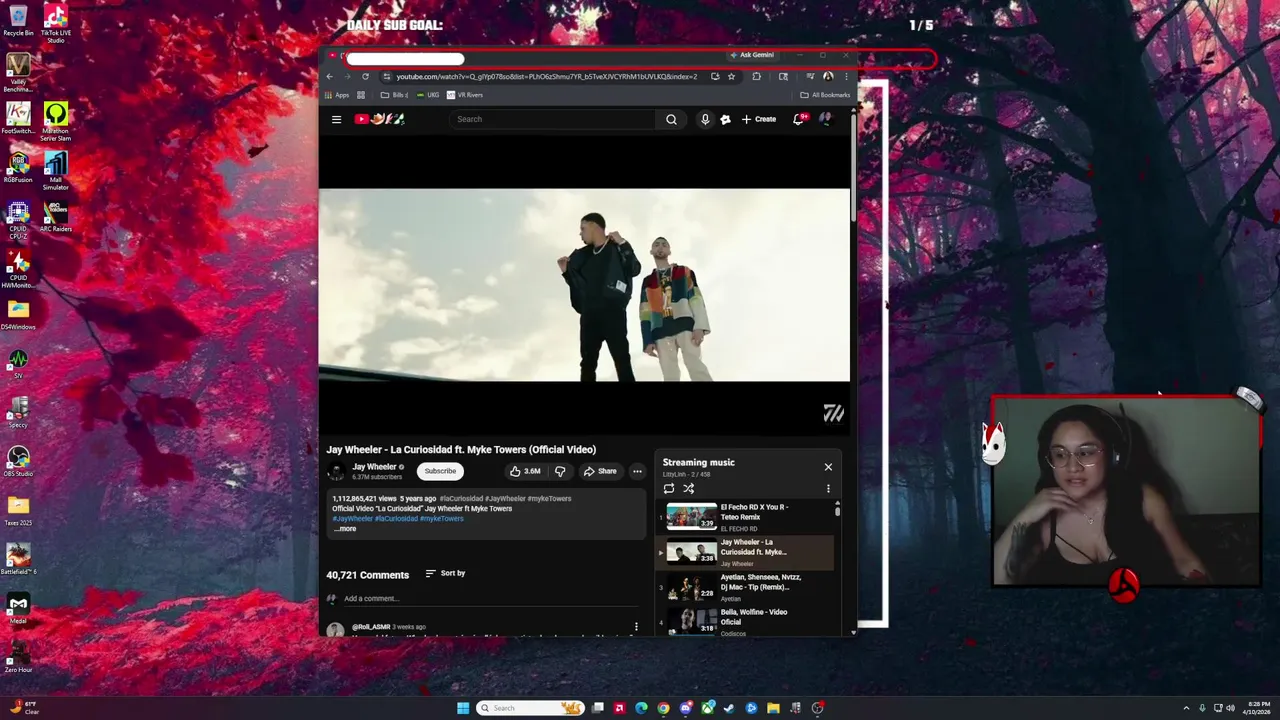The width and height of the screenshot is (1280, 720).
Task: Click the taskbar Search box
Action: [x=530, y=708]
